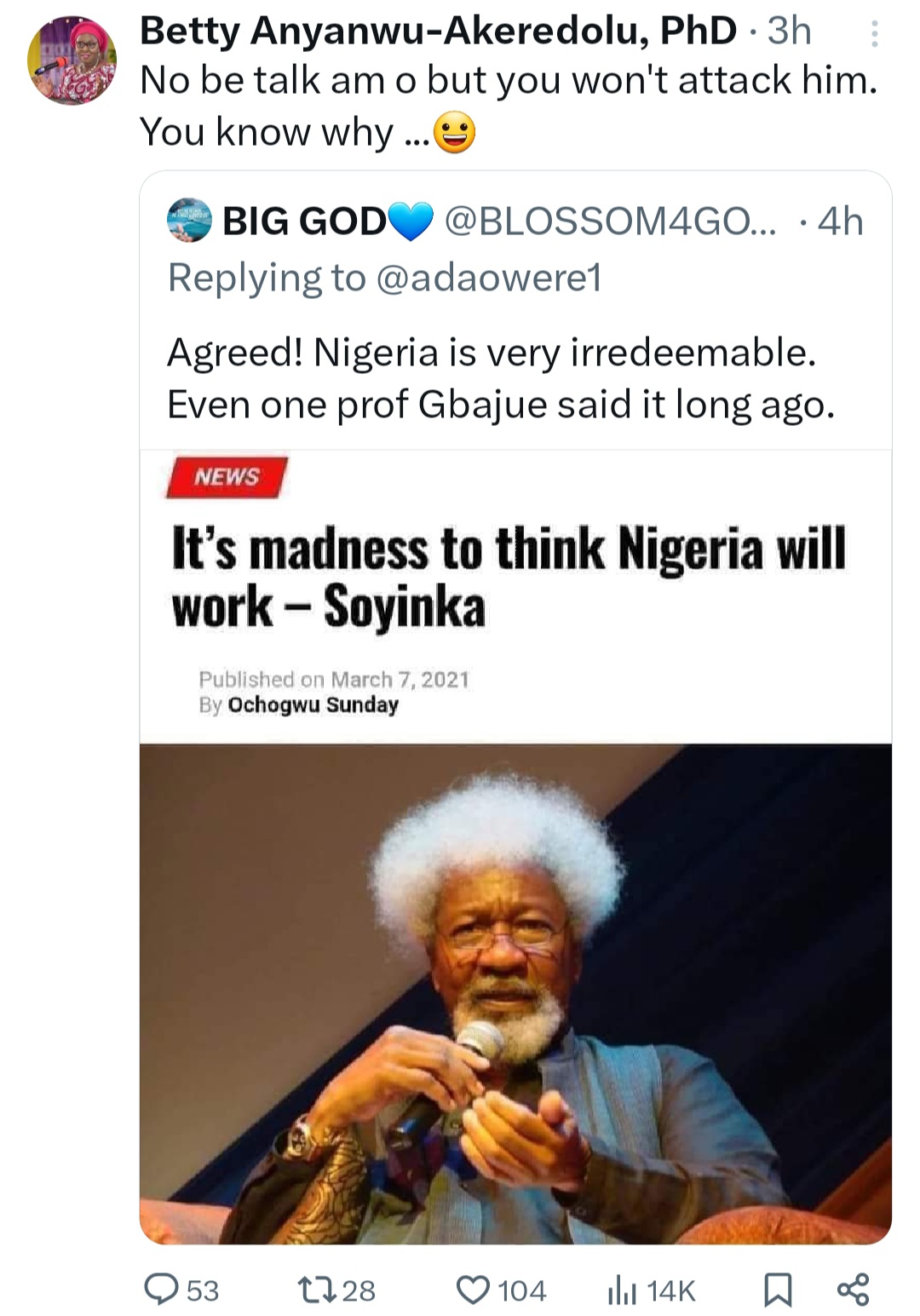The height and width of the screenshot is (1316, 920).
Task: Open the BIG GOD account avatar
Action: point(189,221)
